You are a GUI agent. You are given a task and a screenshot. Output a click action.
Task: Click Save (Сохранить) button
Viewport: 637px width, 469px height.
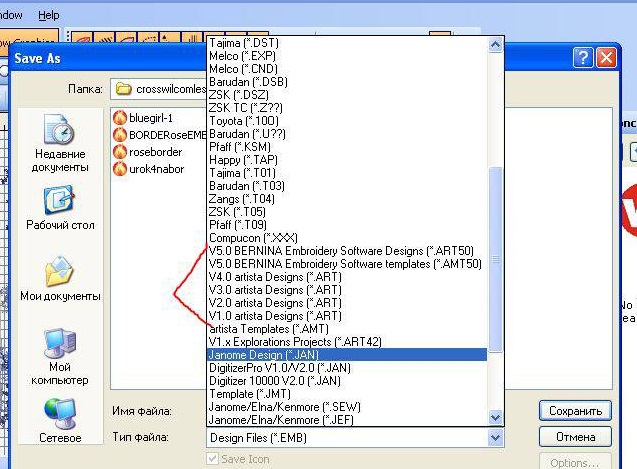[575, 411]
